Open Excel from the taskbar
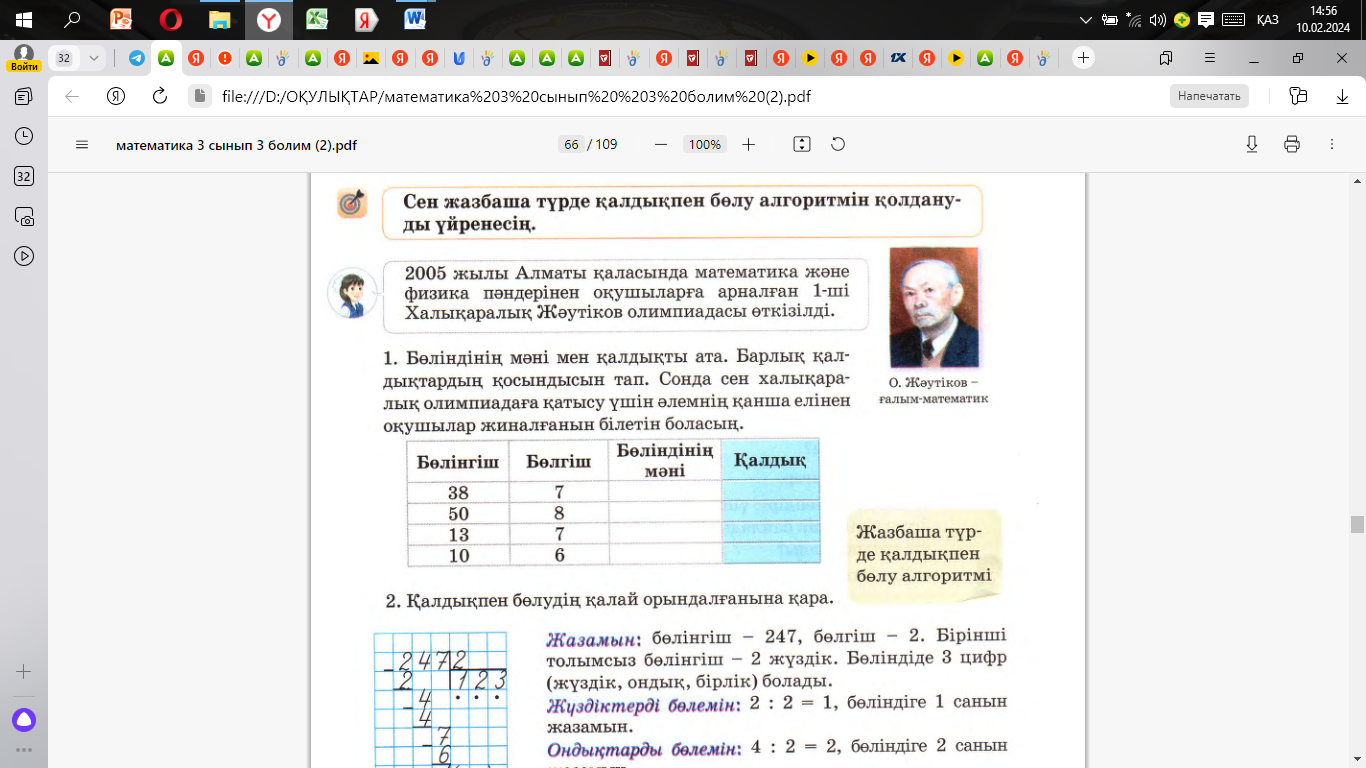The image size is (1366, 768). [x=317, y=19]
